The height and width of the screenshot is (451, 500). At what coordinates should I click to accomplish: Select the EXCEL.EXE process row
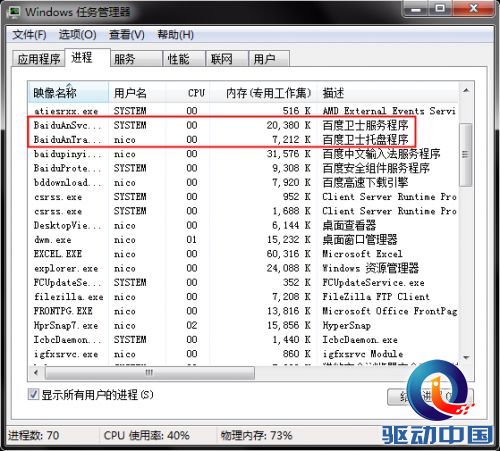243,254
